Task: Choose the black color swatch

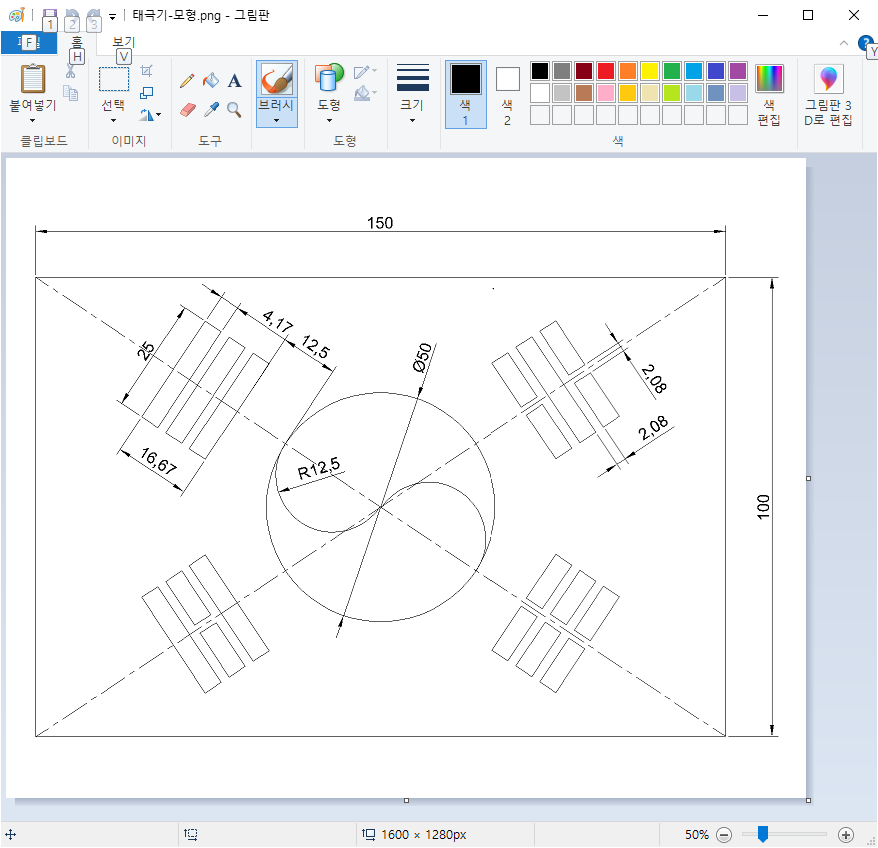Action: point(540,71)
